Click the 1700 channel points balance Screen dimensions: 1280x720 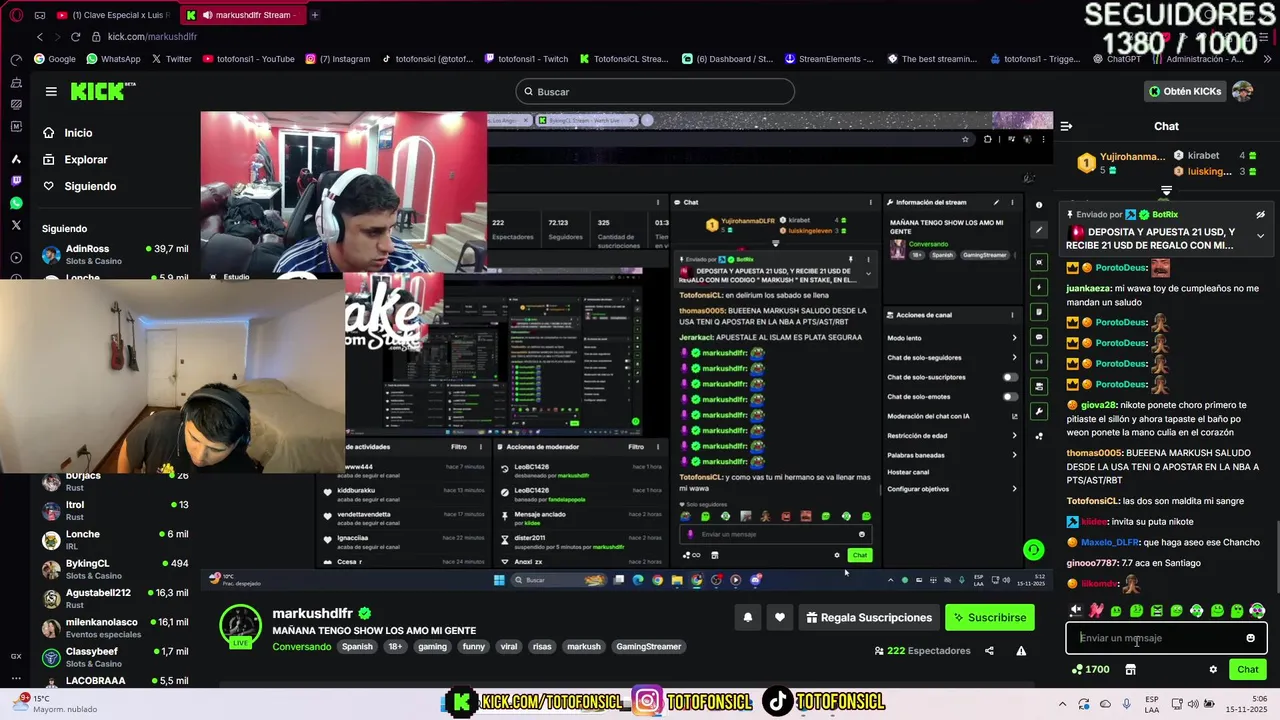click(x=1090, y=670)
